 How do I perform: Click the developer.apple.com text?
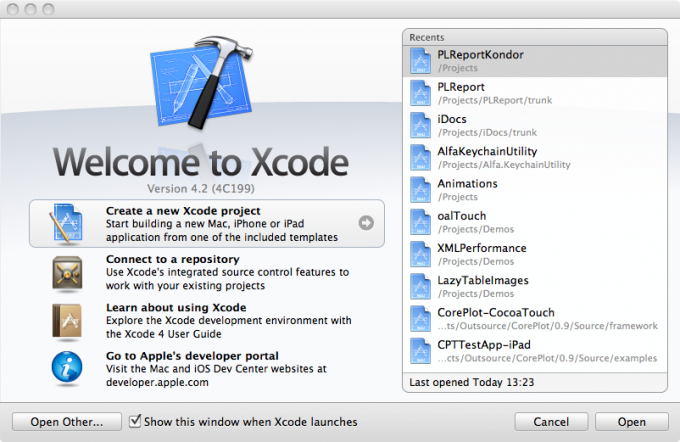tap(157, 382)
